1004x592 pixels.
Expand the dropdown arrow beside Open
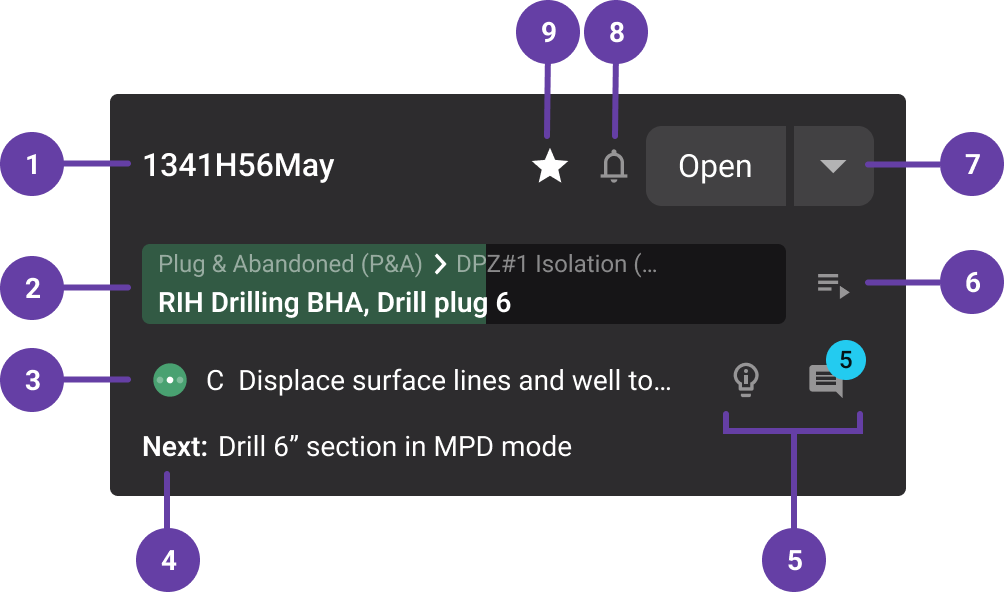coord(833,166)
